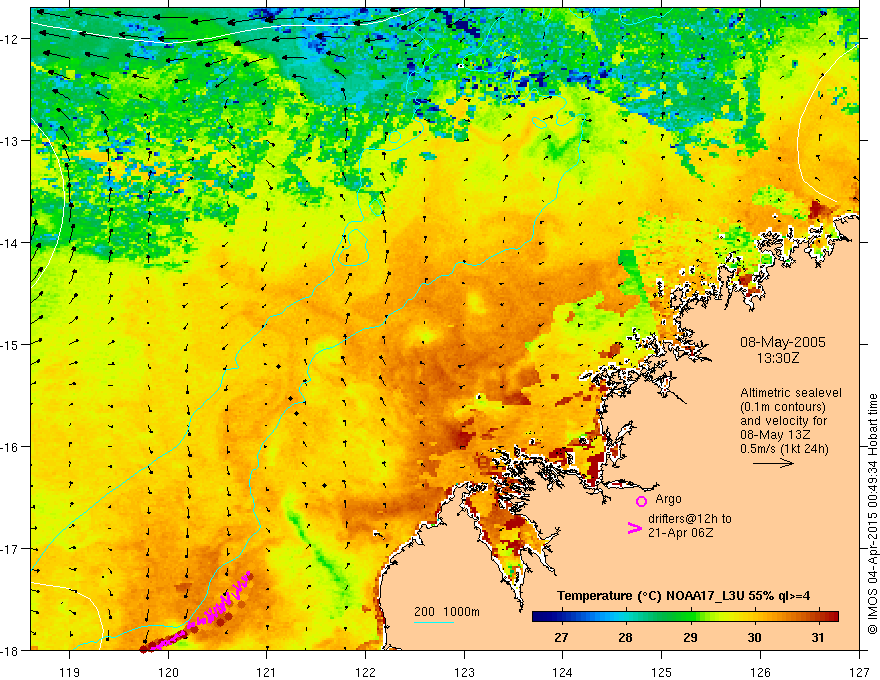Click the 'and velocity for' caption line
880x680 pixels.
(x=783, y=421)
